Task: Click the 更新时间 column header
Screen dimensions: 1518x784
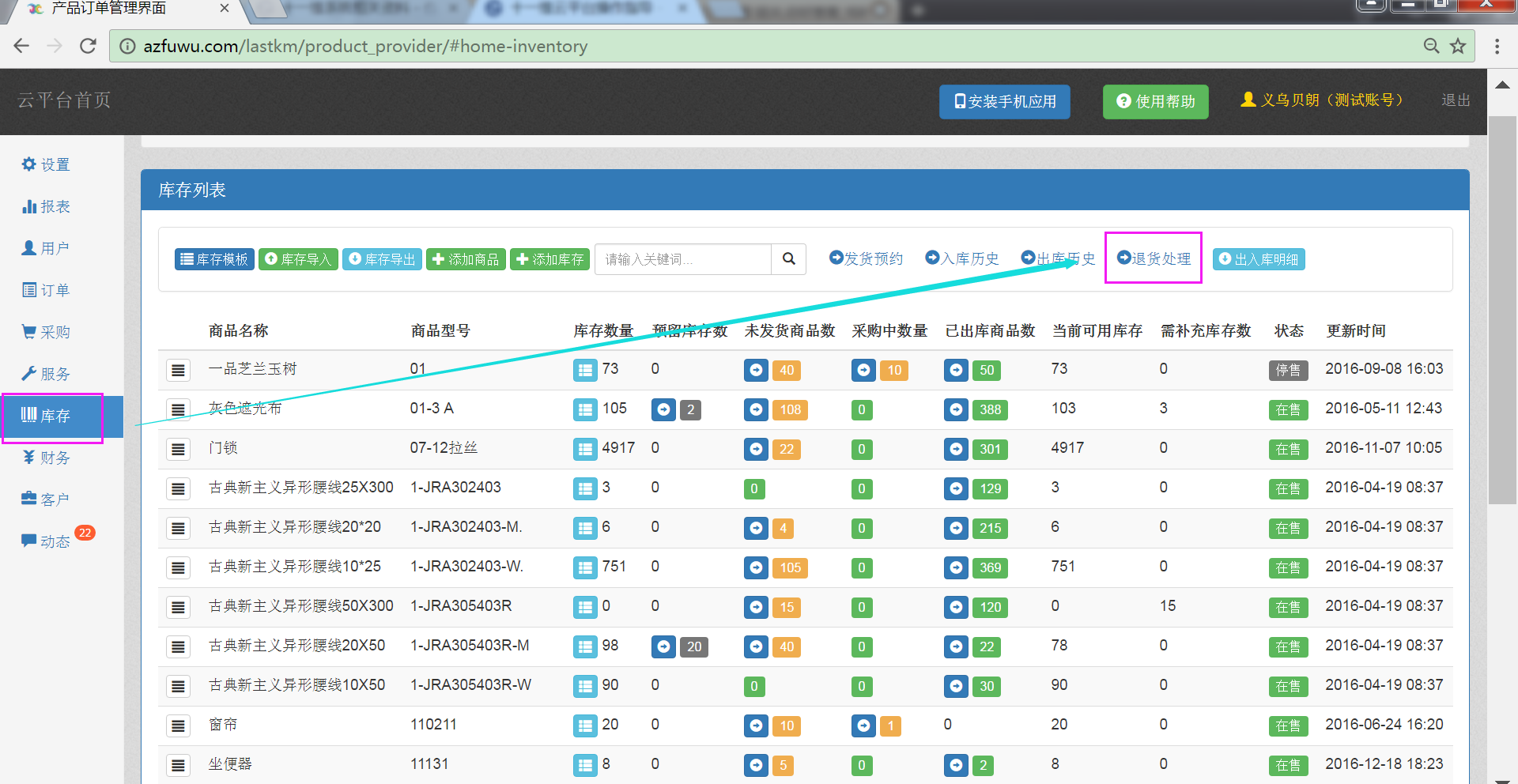Action: (x=1356, y=330)
